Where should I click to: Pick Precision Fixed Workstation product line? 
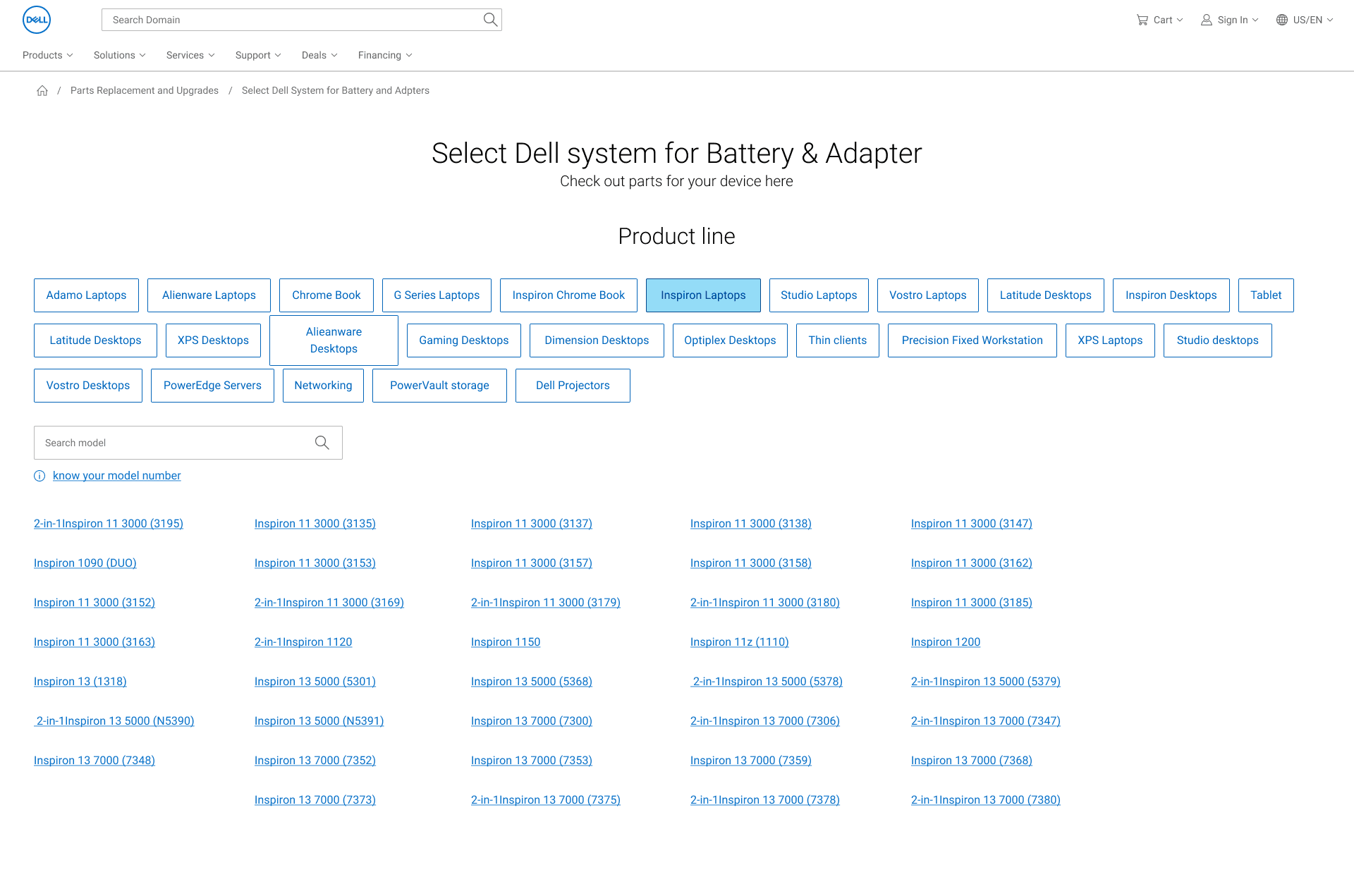point(972,340)
